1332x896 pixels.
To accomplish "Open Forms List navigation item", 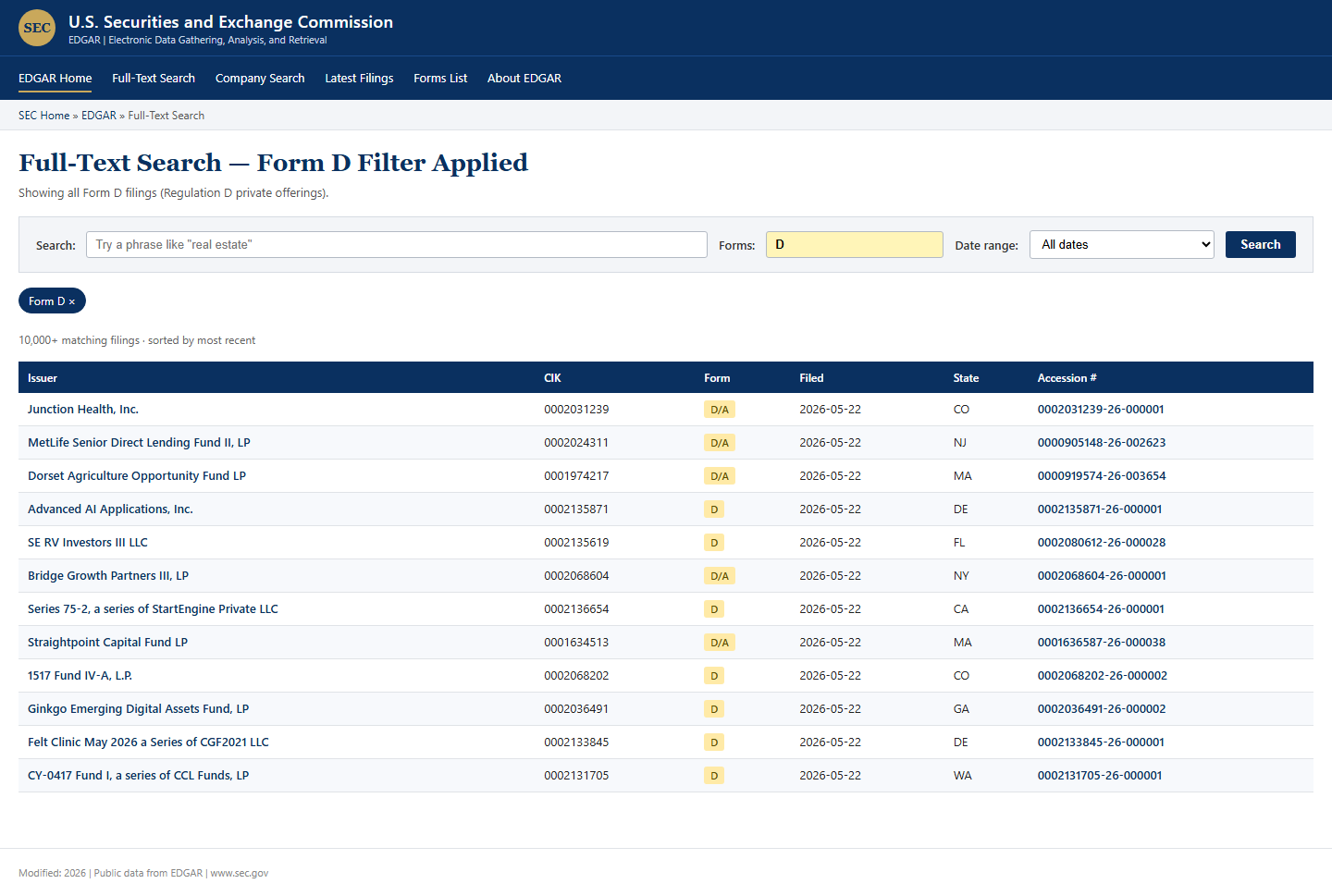I will (x=440, y=79).
